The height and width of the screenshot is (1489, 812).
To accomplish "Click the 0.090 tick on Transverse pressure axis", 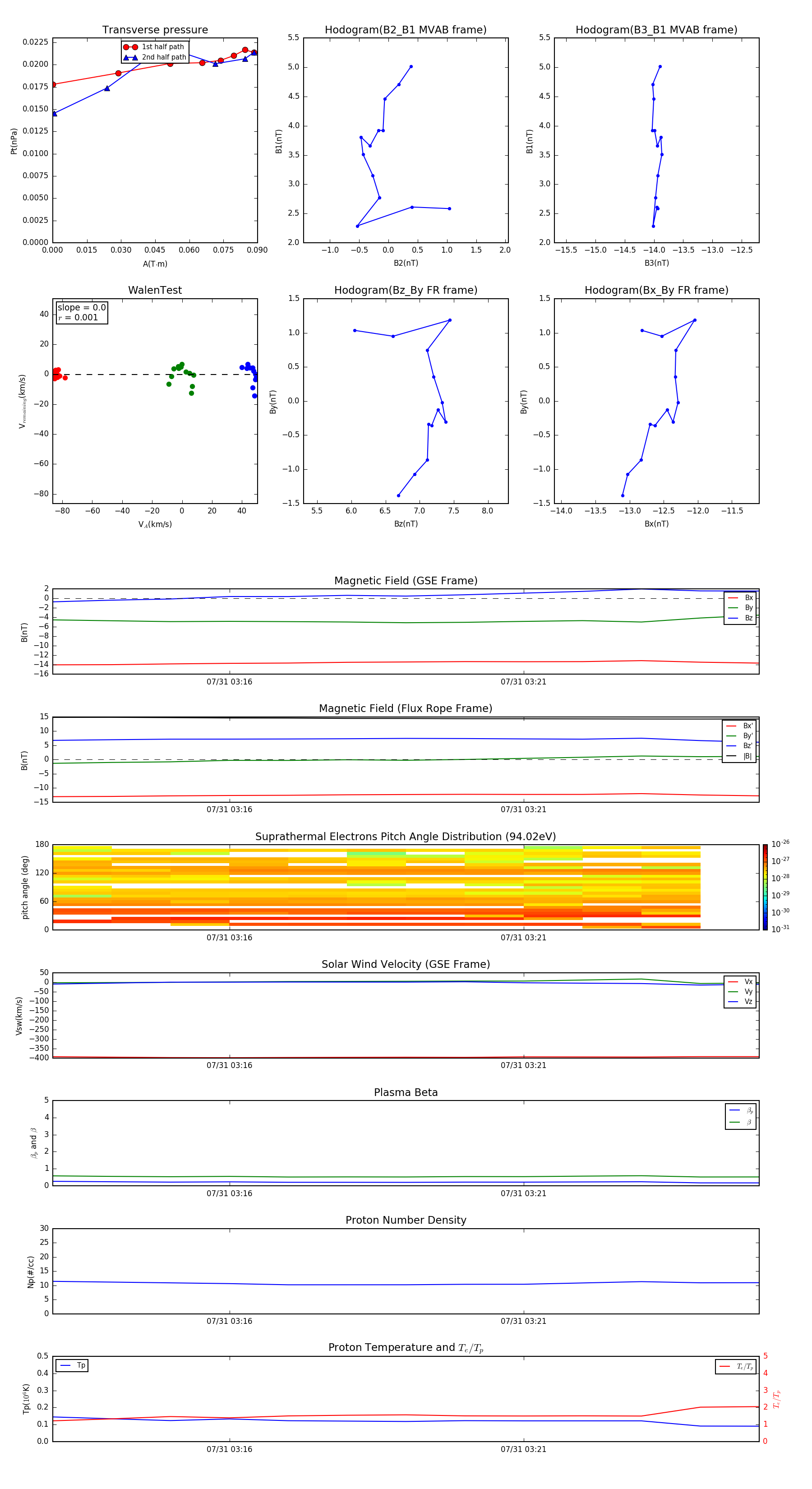I will click(257, 250).
